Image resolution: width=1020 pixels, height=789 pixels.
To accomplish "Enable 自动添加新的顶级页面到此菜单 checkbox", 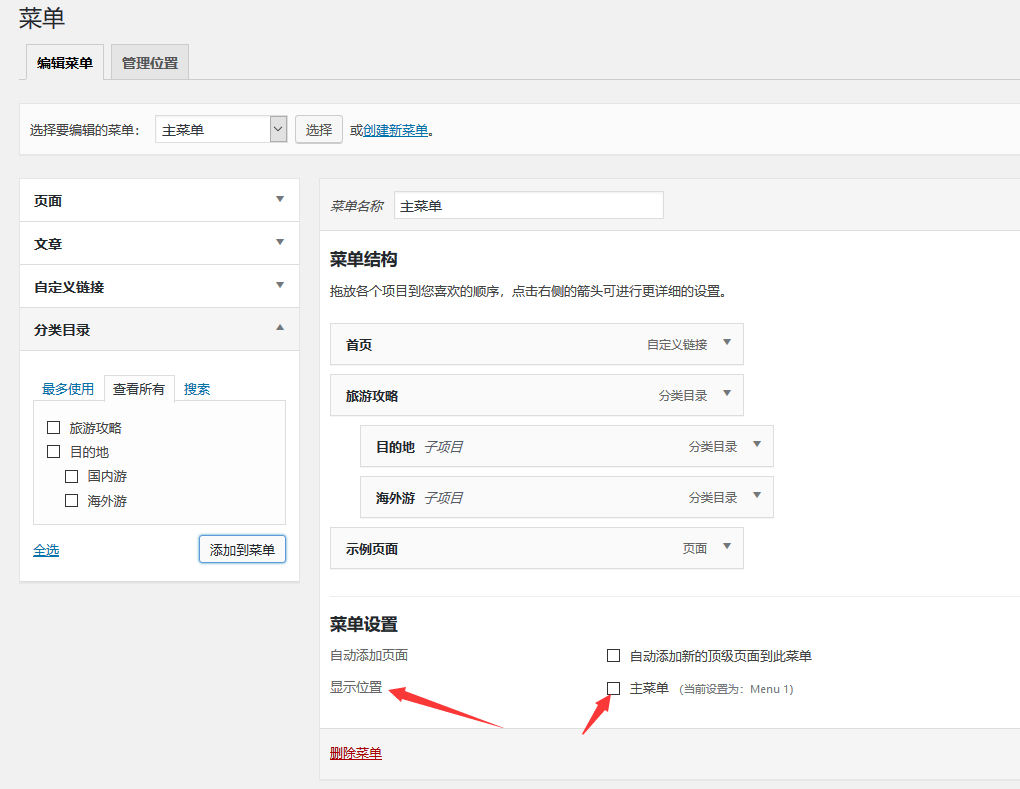I will [x=614, y=656].
